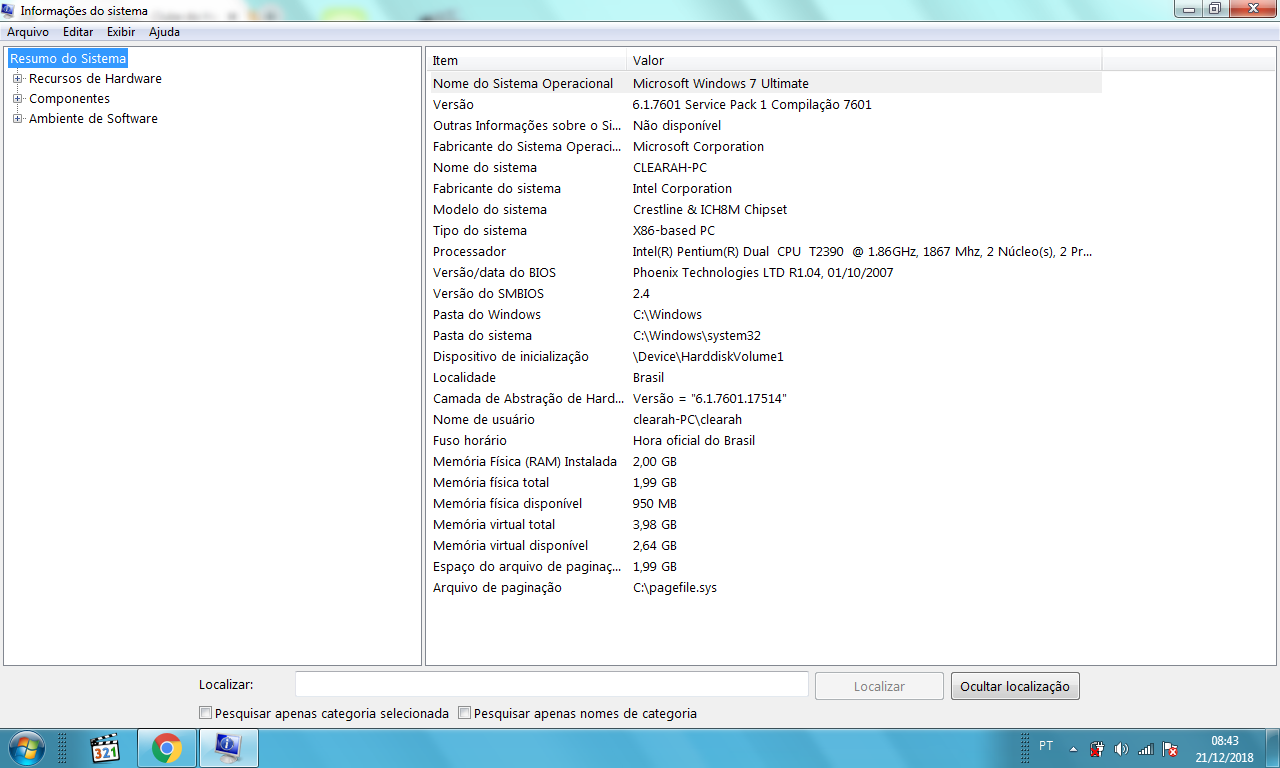Open the taskbar clock showing 08:43
Image resolution: width=1280 pixels, height=768 pixels.
1224,749
